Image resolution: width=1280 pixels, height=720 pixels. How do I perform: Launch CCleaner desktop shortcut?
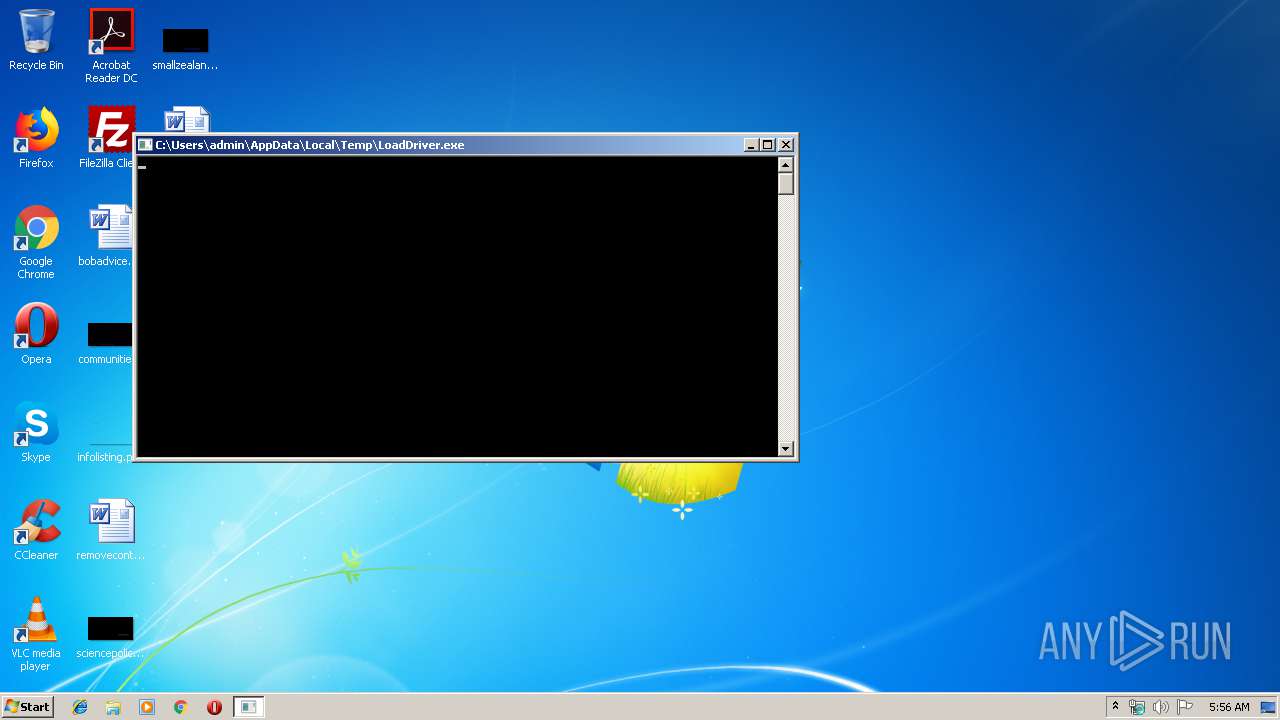(36, 530)
